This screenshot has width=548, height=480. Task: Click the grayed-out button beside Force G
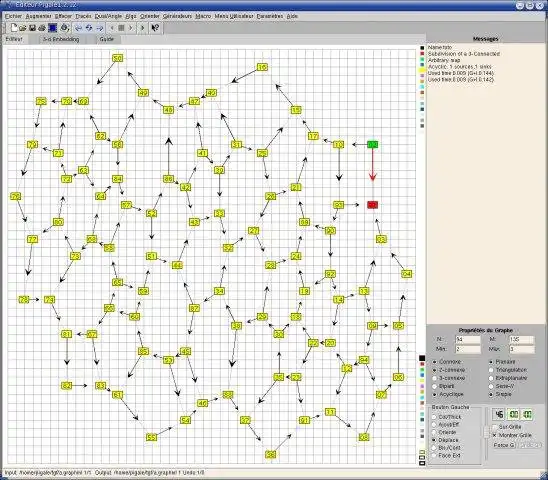[529, 445]
